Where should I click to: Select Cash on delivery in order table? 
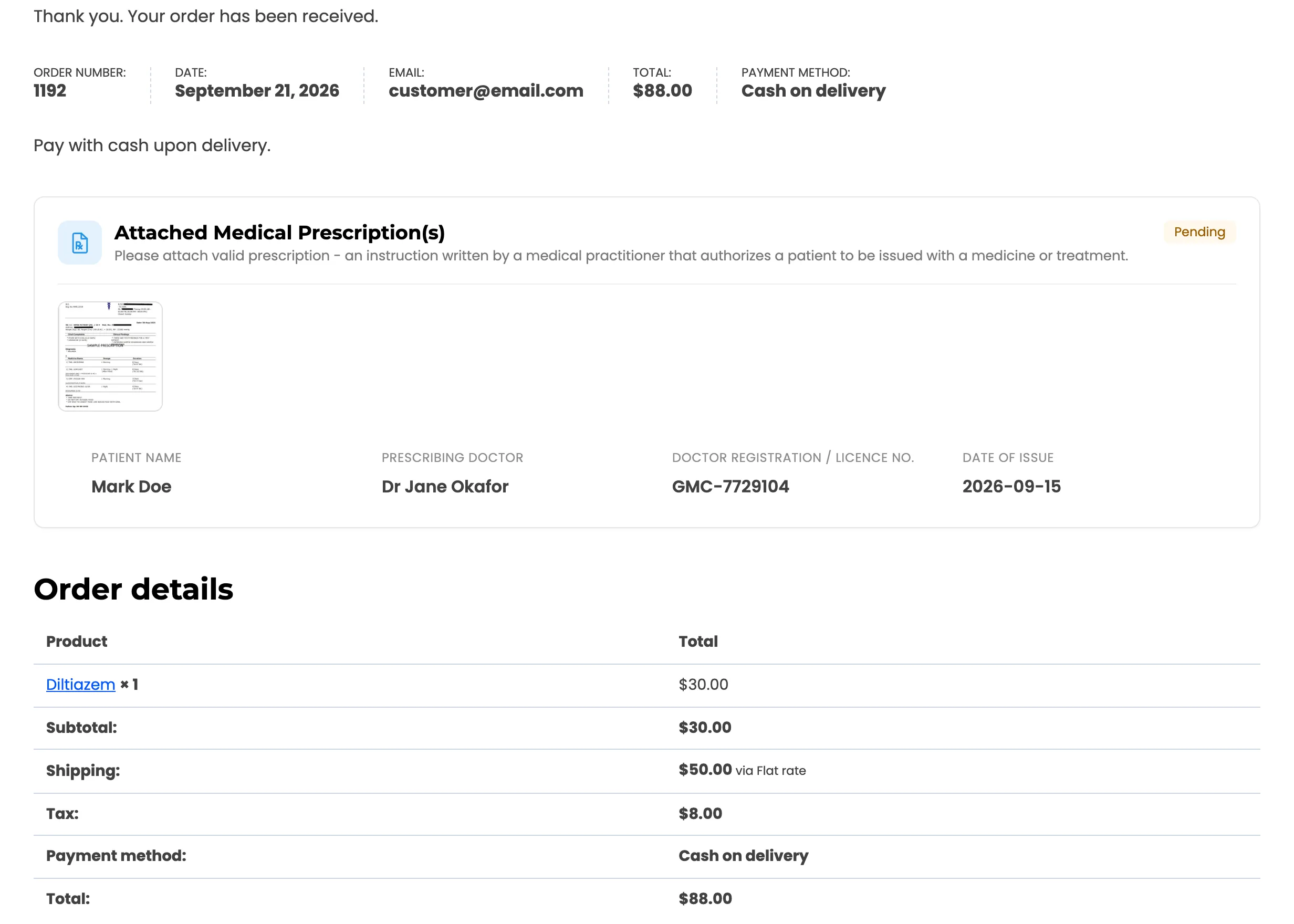pyautogui.click(x=744, y=856)
